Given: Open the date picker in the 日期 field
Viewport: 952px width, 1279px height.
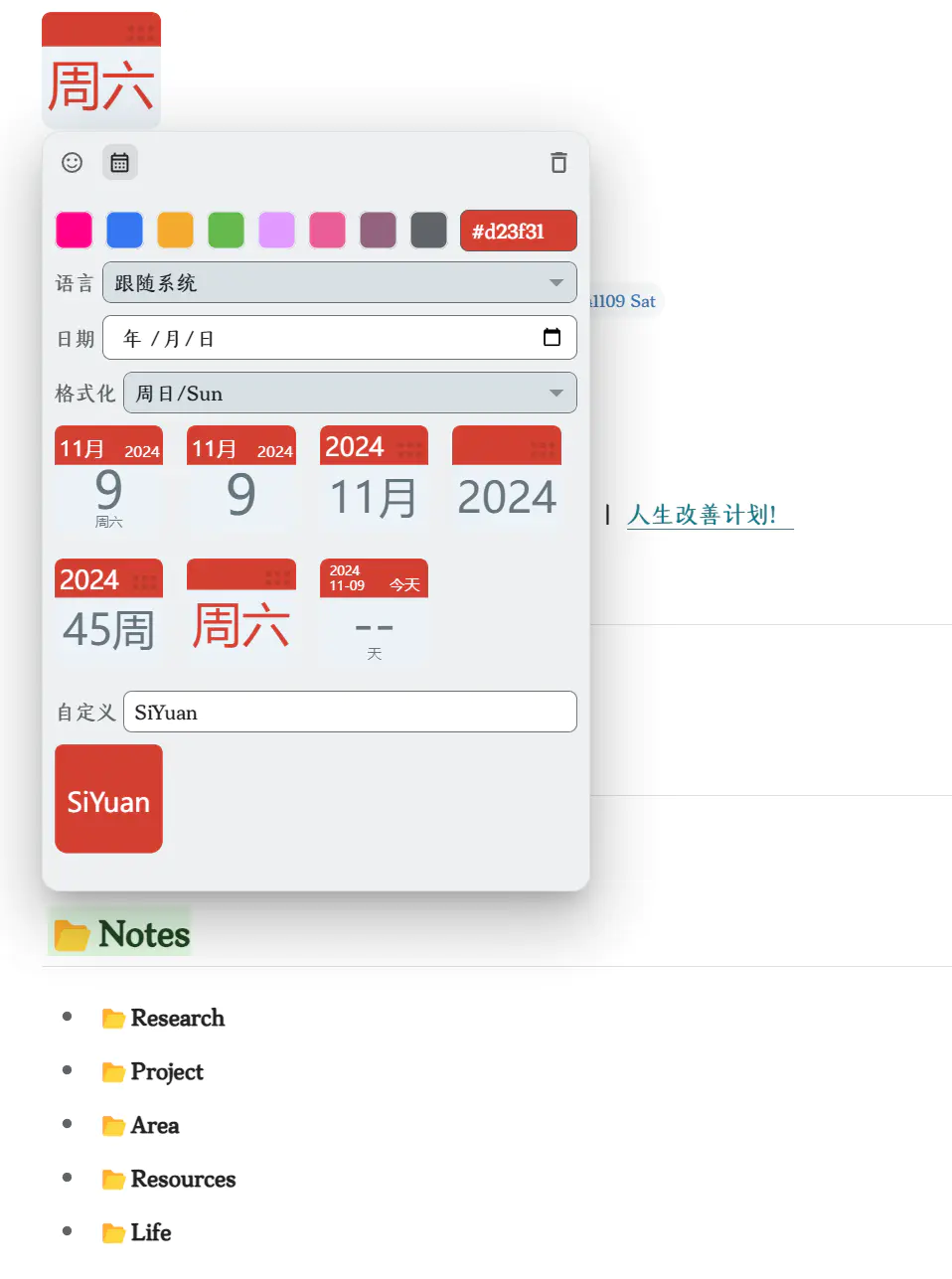Looking at the screenshot, I should click(x=552, y=337).
